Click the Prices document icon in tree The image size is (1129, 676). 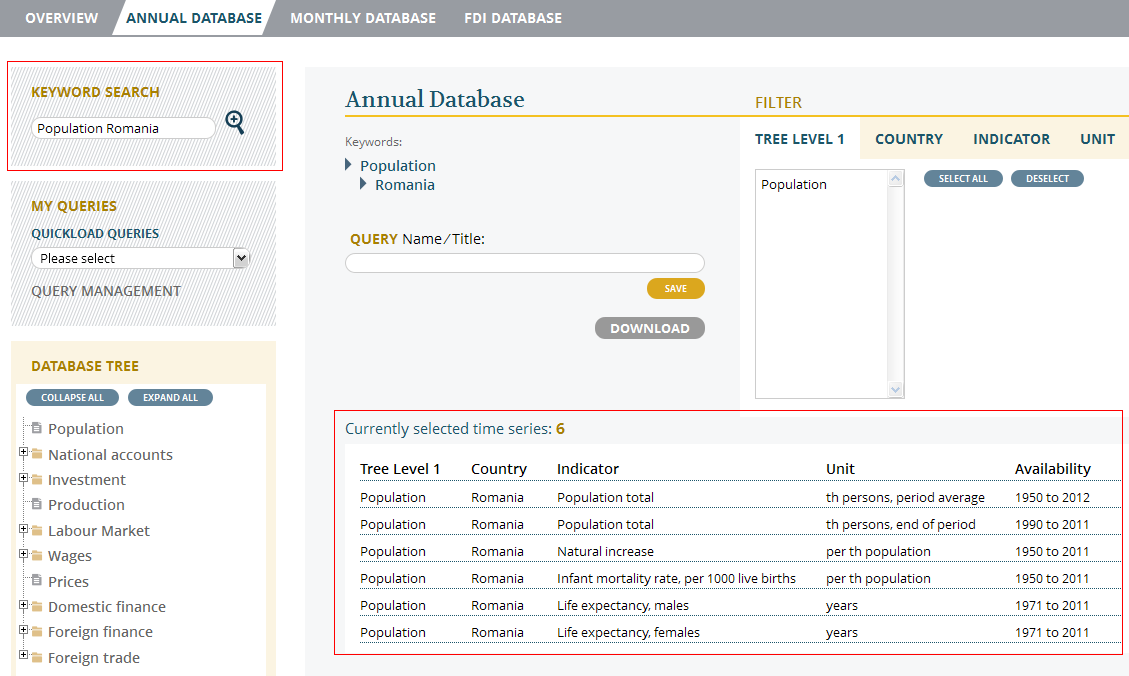click(37, 581)
